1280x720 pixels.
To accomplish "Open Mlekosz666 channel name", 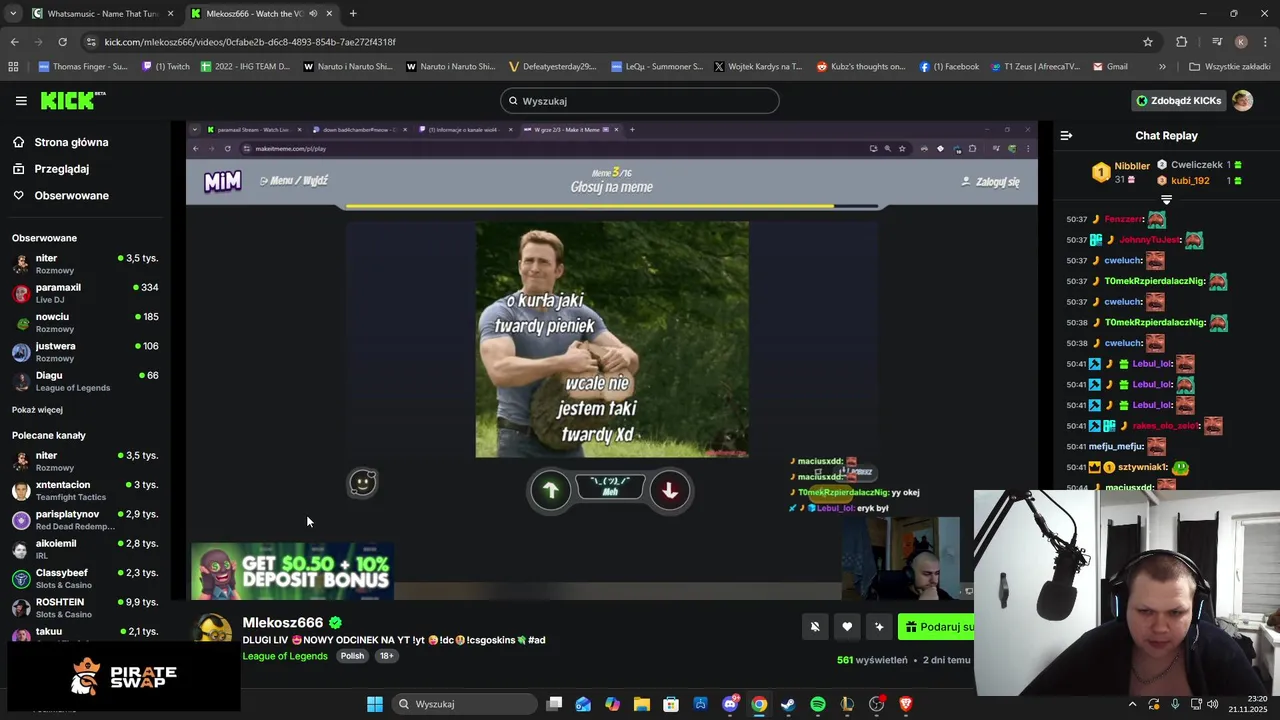I will (x=283, y=623).
